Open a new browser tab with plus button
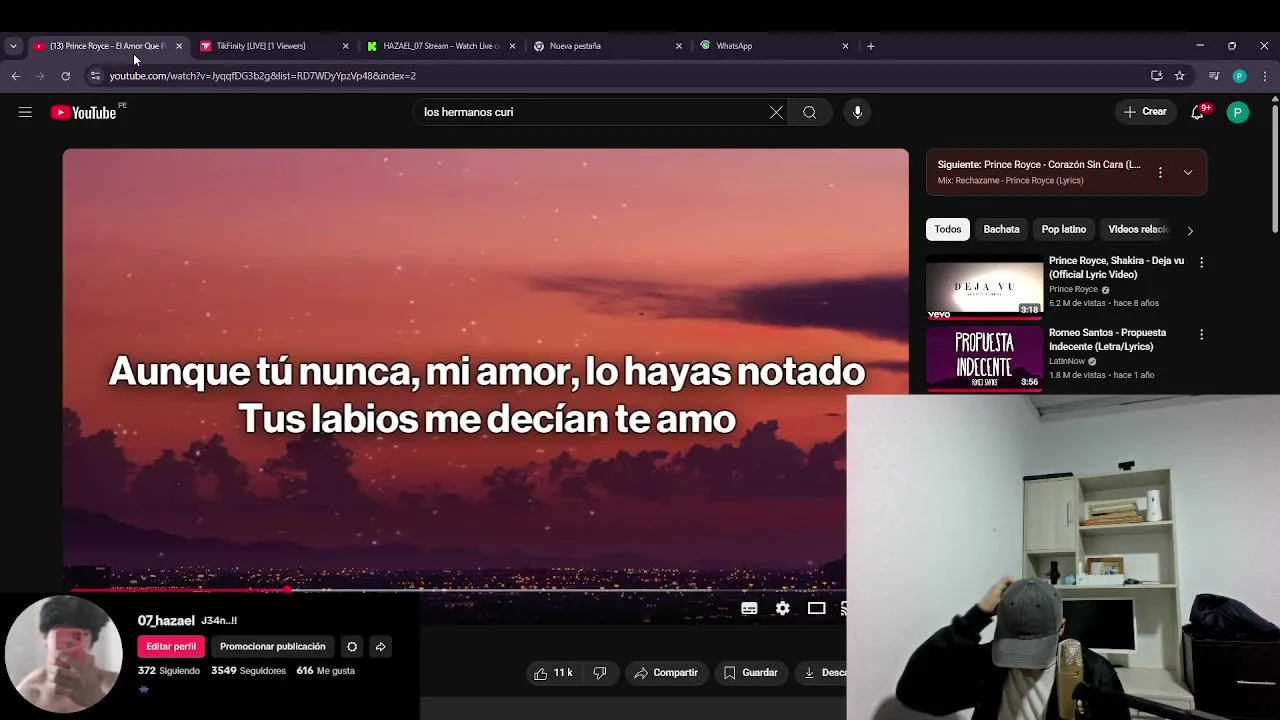This screenshot has width=1280, height=720. pyautogui.click(x=870, y=46)
